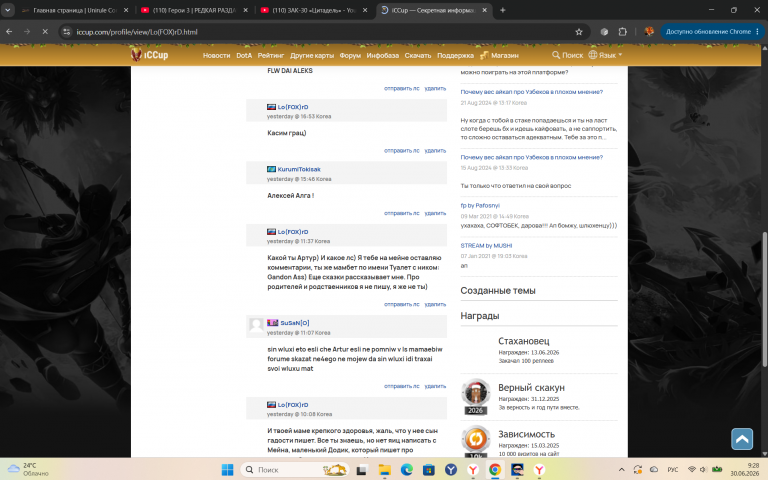The height and width of the screenshot is (480, 768).
Task: View site information icon in address bar
Action: click(x=67, y=32)
